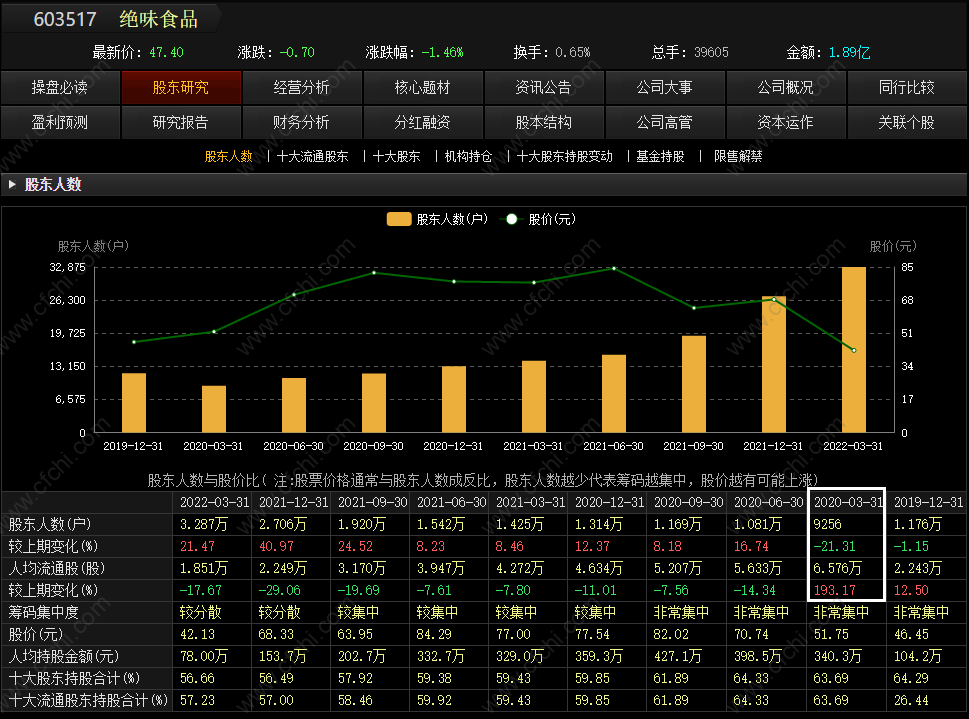Screen dimensions: 969x719
Task: Open the 操盘必读 tab
Action: pos(60,87)
